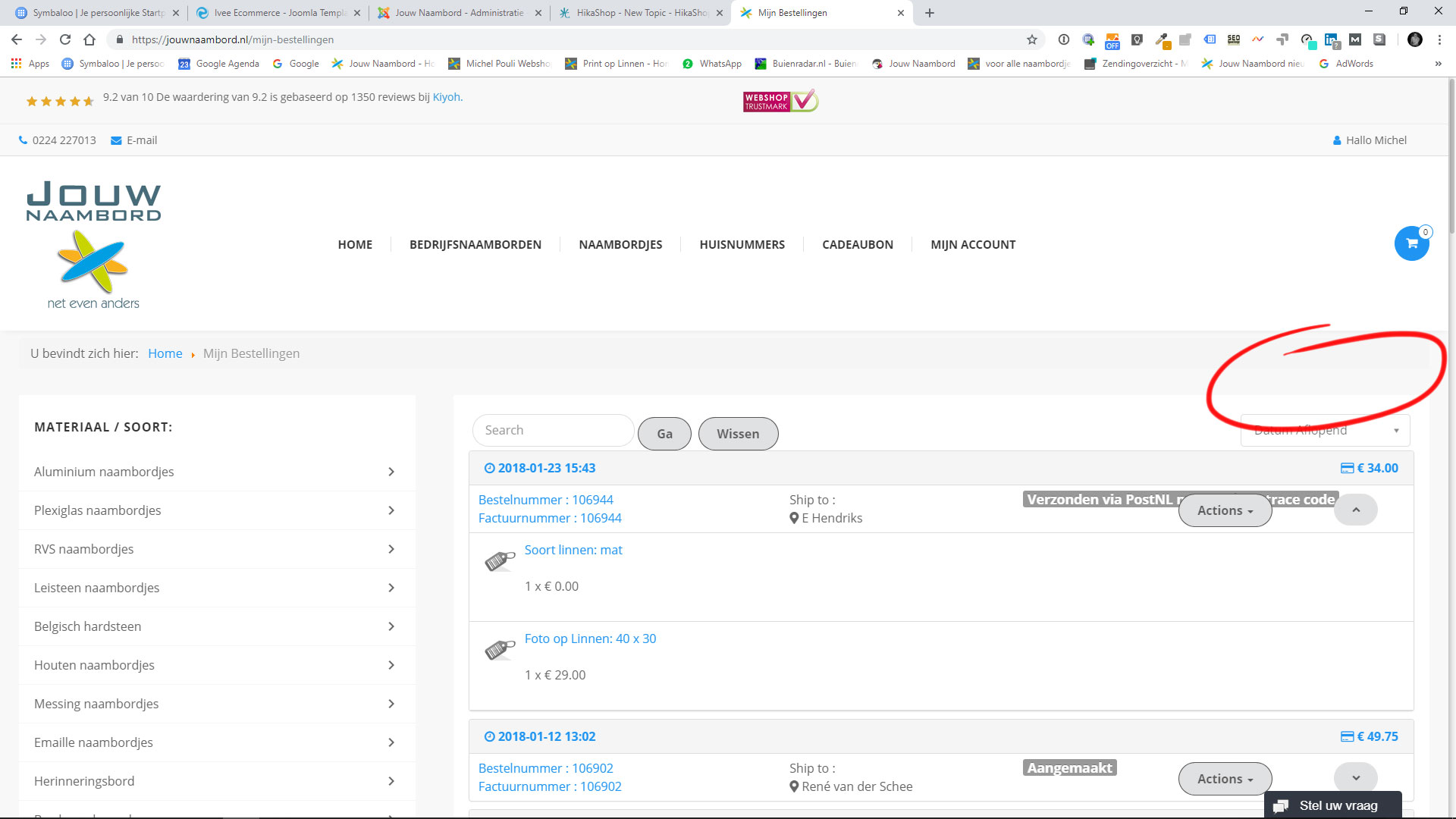Switch to HikaShop New Topic tab
The height and width of the screenshot is (819, 1456).
pos(642,13)
